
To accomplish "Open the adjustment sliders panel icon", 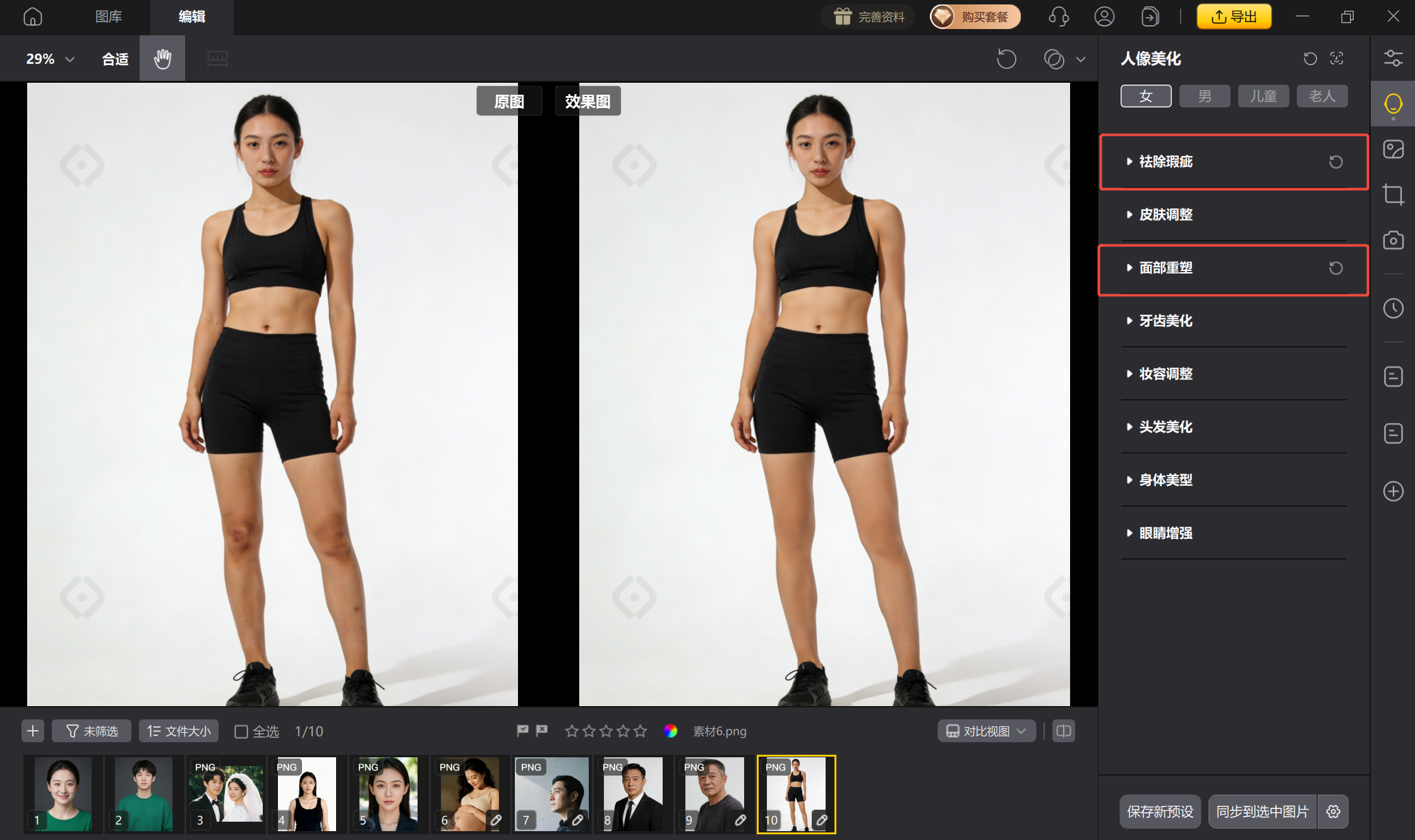I will pyautogui.click(x=1393, y=58).
